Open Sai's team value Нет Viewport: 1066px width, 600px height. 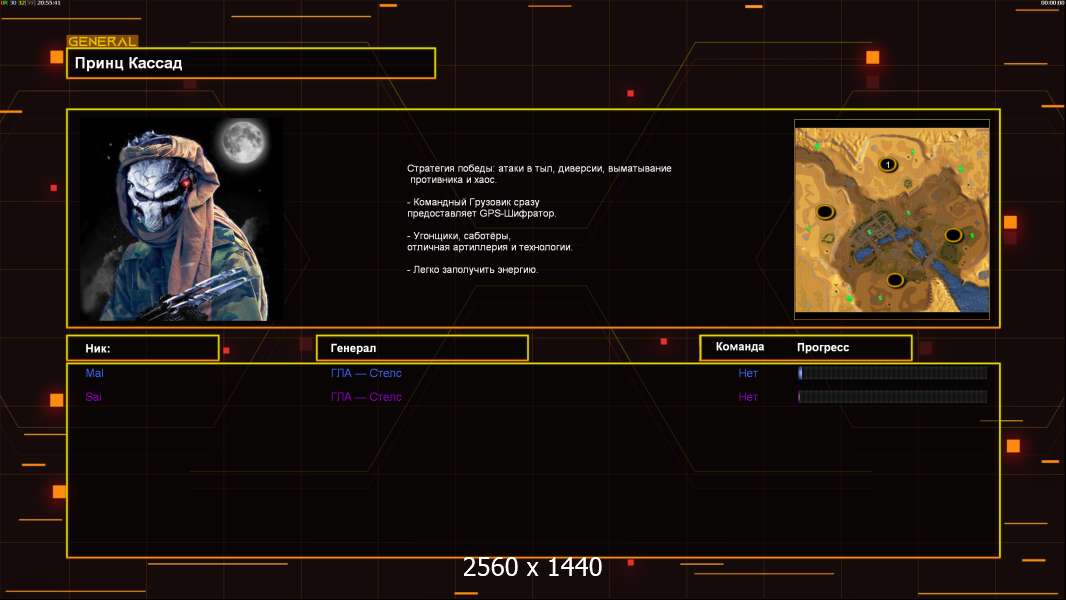click(748, 397)
